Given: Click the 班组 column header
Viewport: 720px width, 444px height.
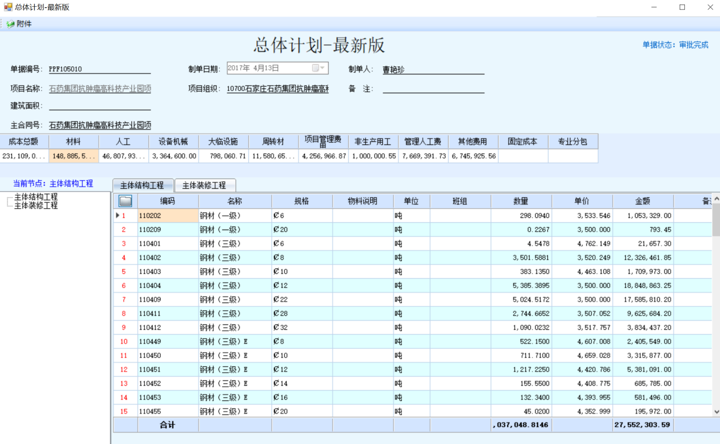Looking at the screenshot, I should (x=460, y=201).
